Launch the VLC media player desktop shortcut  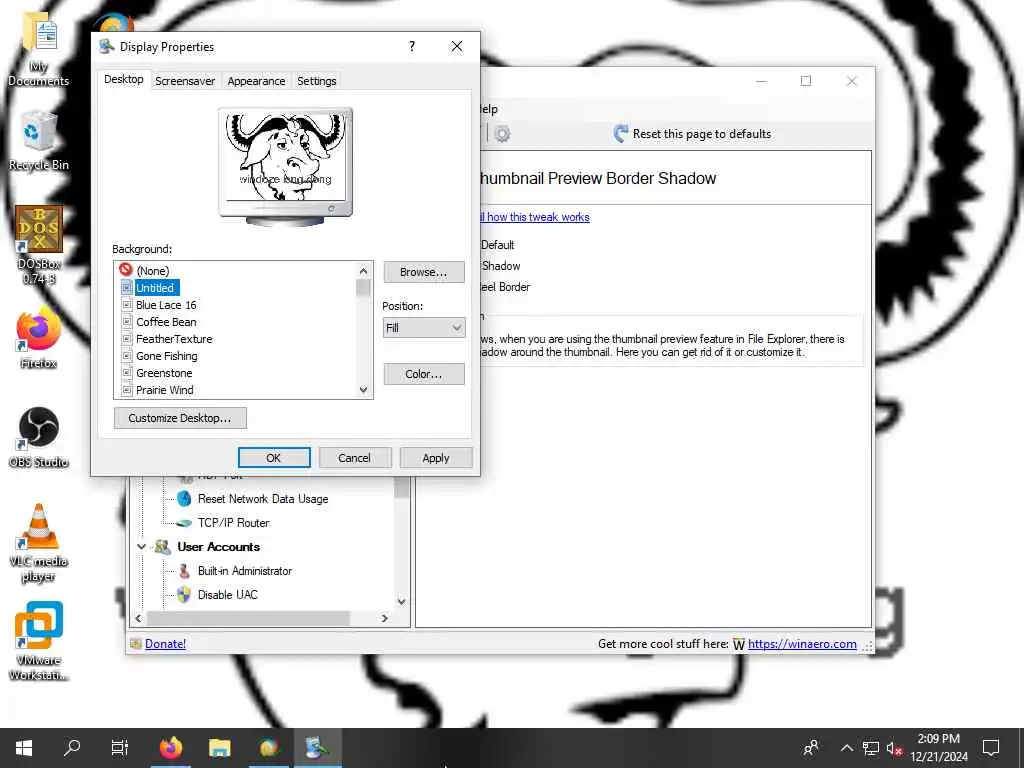[39, 543]
